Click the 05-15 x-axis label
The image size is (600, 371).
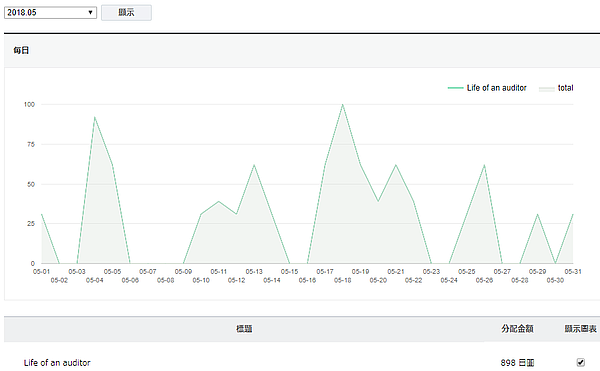click(289, 272)
